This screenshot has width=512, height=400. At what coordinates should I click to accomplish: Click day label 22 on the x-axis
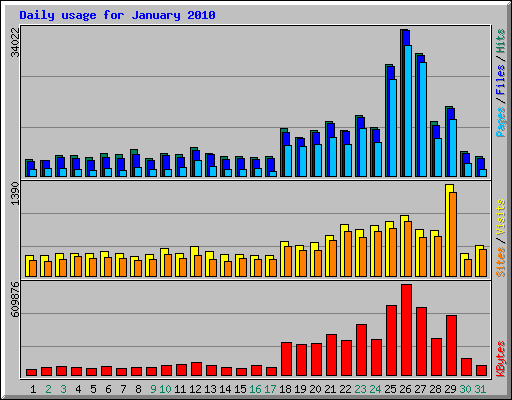pos(345,389)
